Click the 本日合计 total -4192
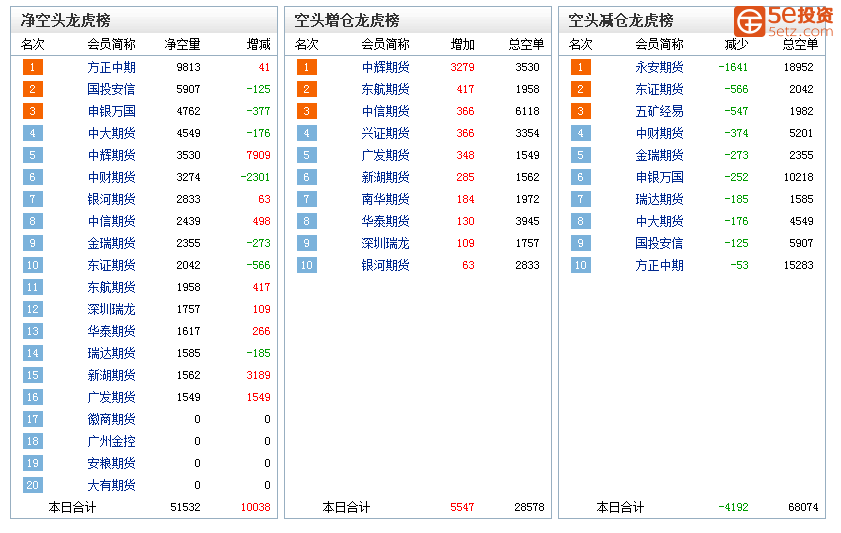841x533 pixels. click(733, 507)
